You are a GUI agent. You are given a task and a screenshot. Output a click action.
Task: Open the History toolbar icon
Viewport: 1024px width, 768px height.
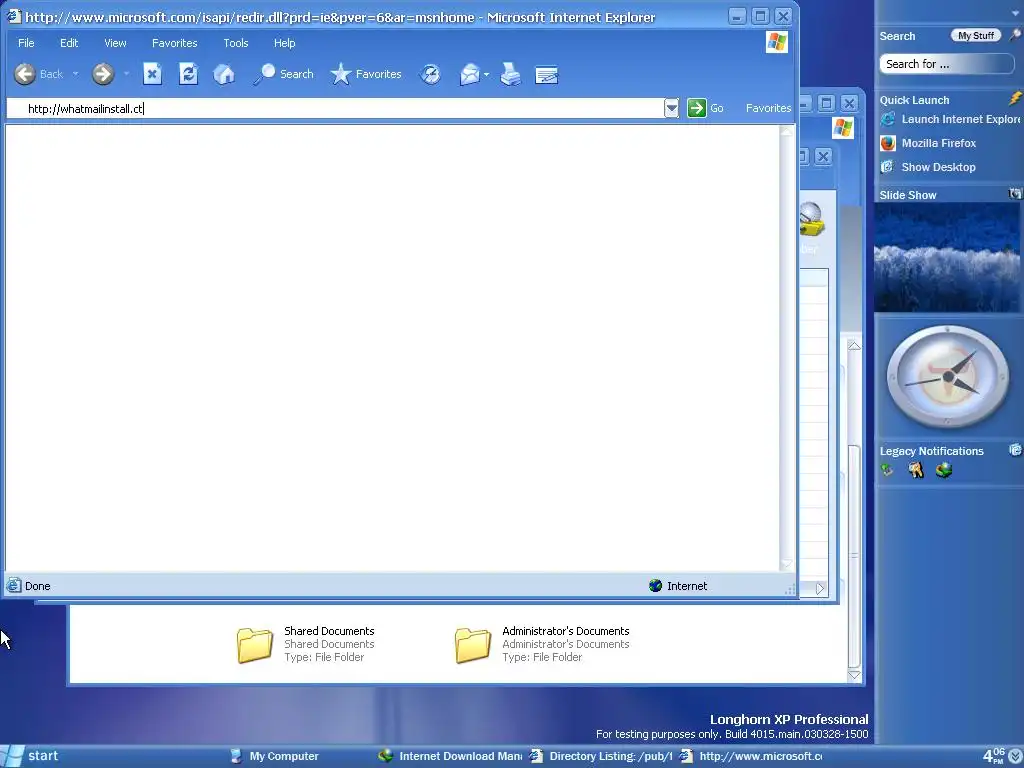pos(430,74)
